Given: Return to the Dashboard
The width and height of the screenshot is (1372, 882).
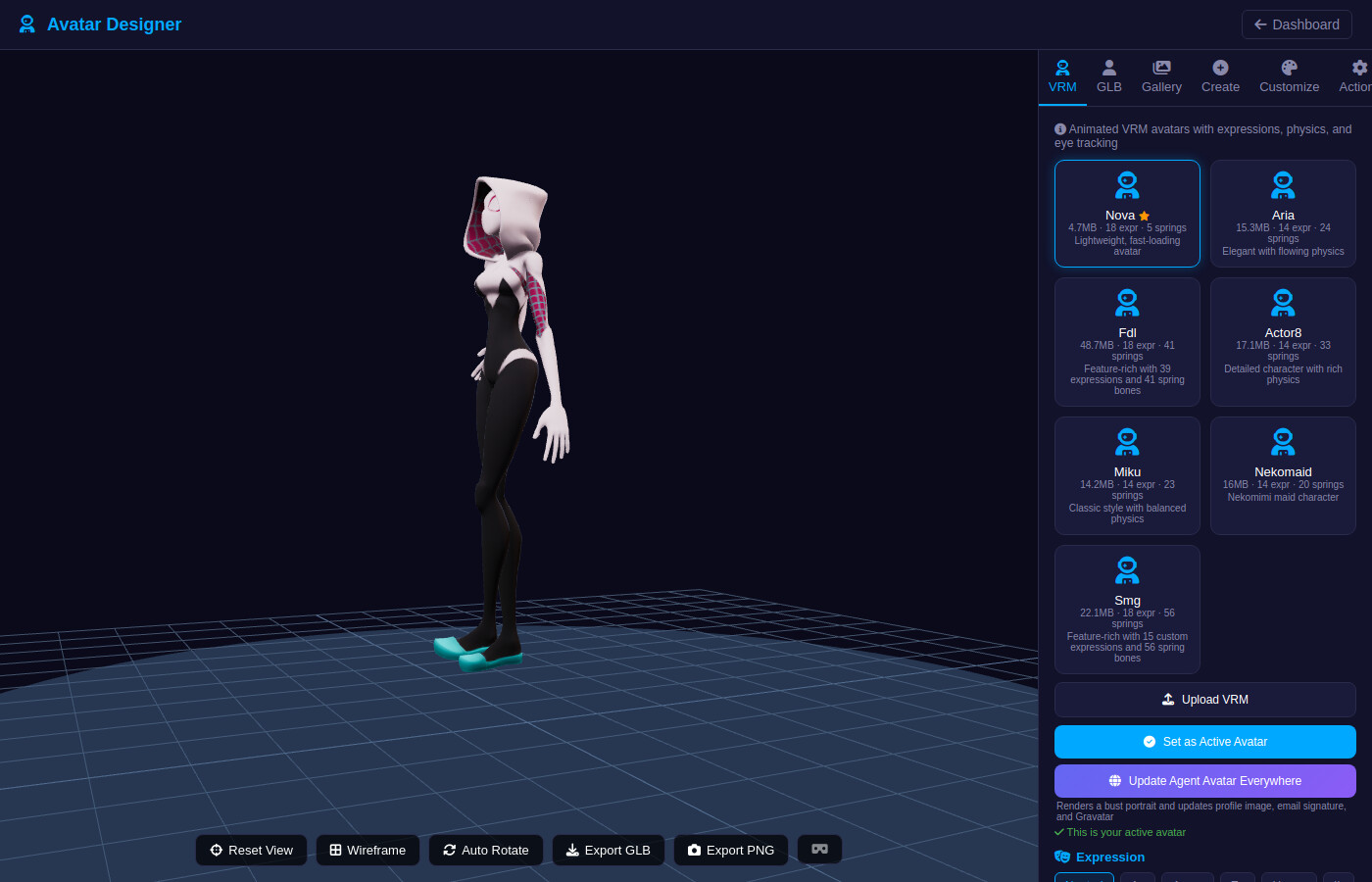Looking at the screenshot, I should [1297, 24].
